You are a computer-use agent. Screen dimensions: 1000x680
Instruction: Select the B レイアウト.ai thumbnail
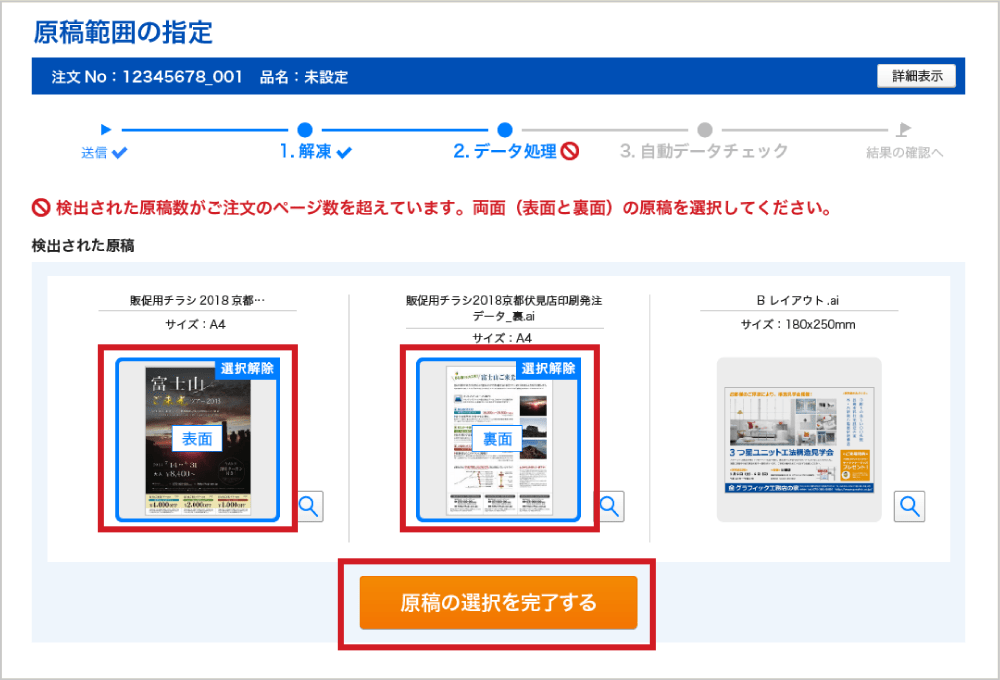pyautogui.click(x=799, y=439)
